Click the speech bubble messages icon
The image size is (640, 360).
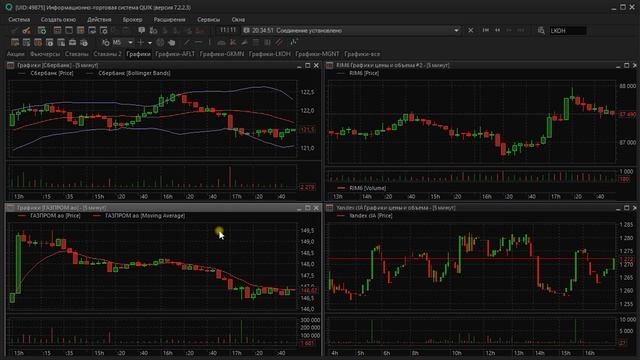(141, 30)
